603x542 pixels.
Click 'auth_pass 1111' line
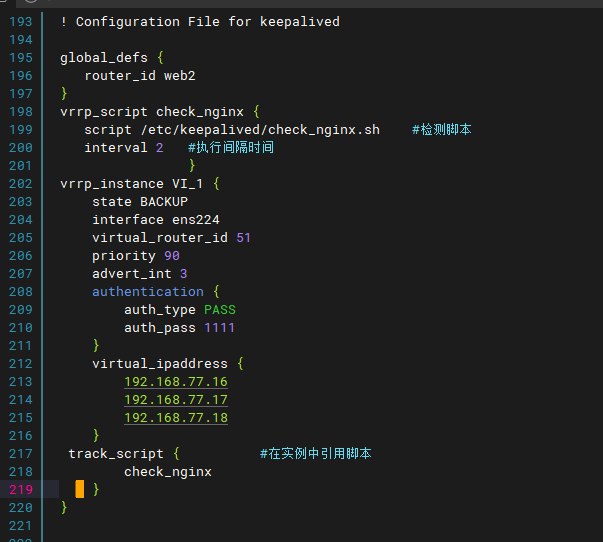click(180, 328)
